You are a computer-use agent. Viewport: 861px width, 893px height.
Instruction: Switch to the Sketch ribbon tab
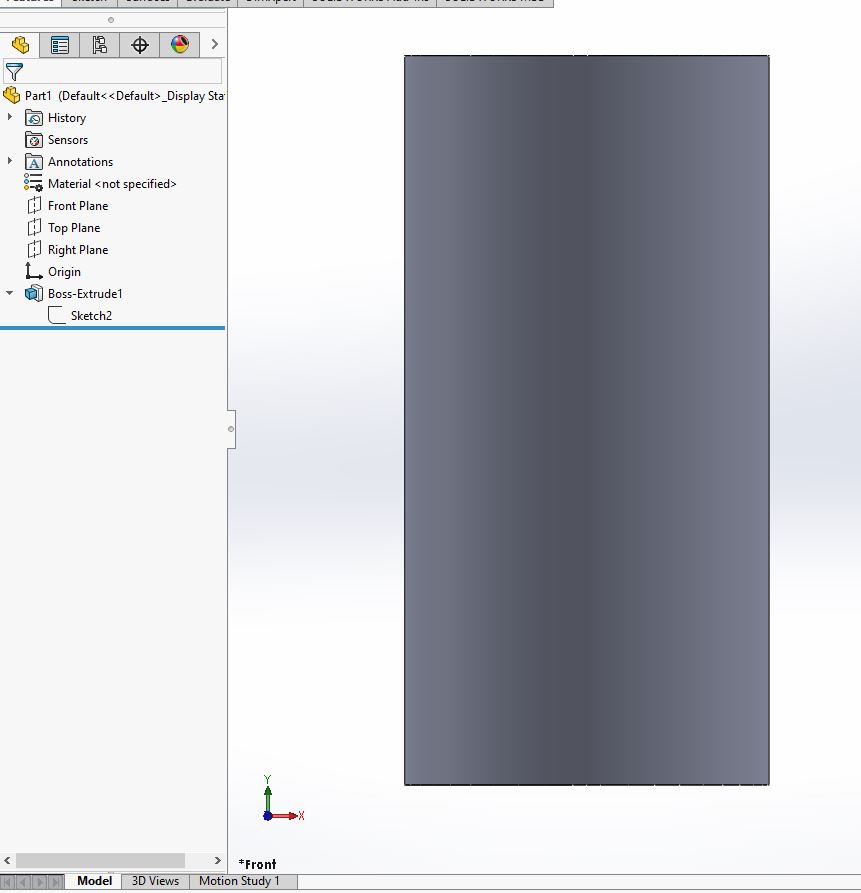tap(89, 3)
